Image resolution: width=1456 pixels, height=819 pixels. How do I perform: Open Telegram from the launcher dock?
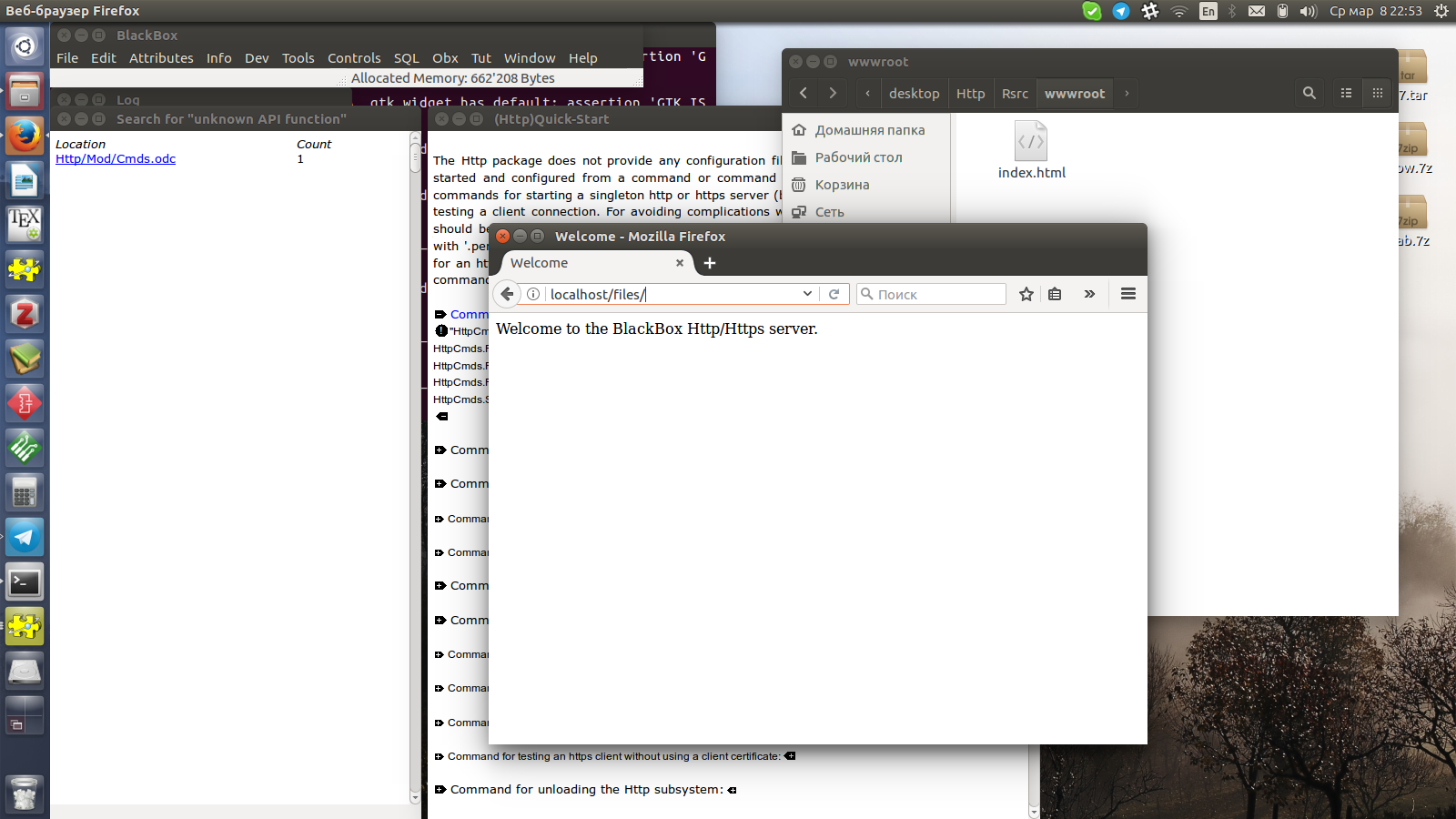pyautogui.click(x=25, y=538)
